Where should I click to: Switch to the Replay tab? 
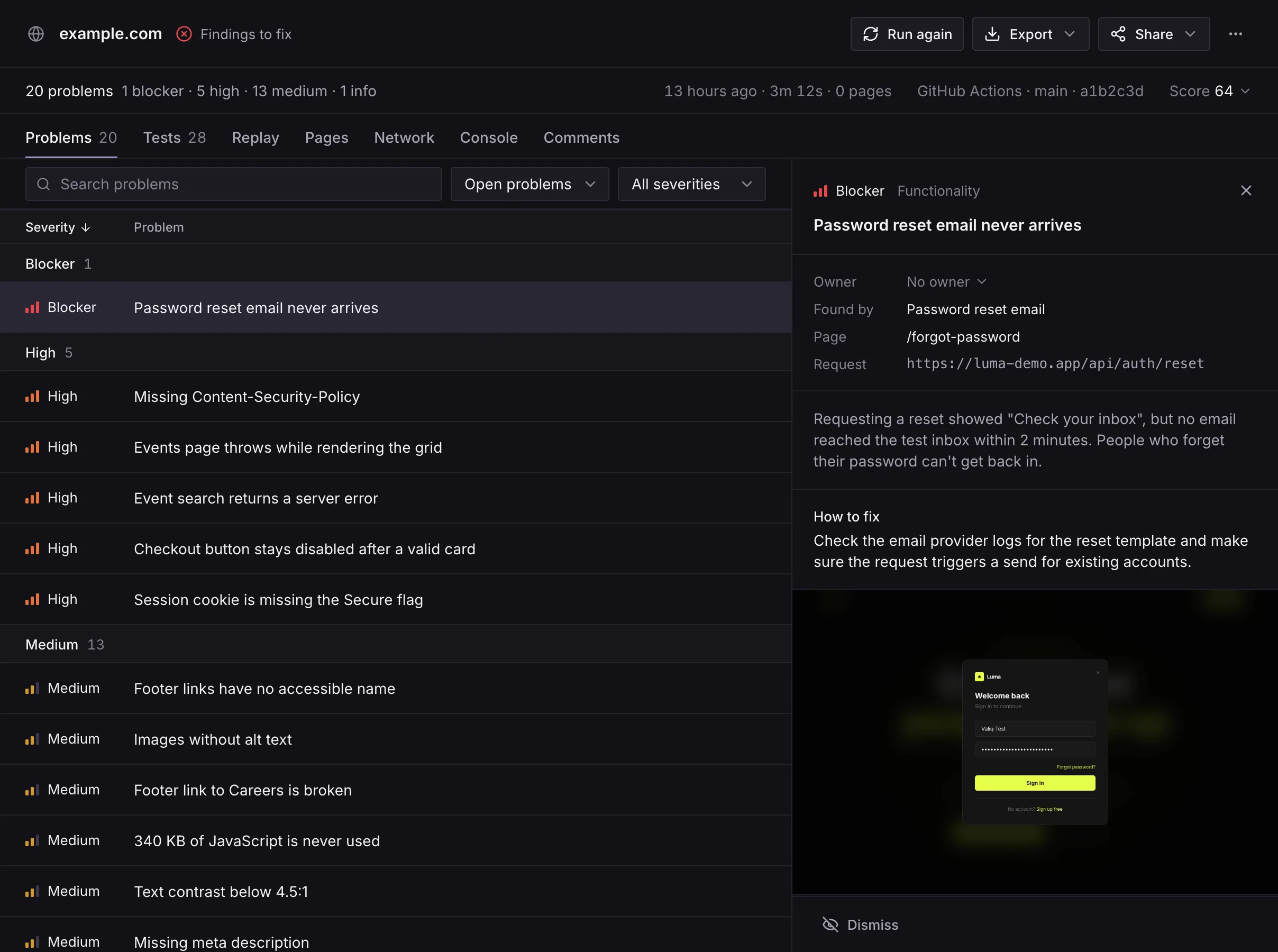(255, 138)
